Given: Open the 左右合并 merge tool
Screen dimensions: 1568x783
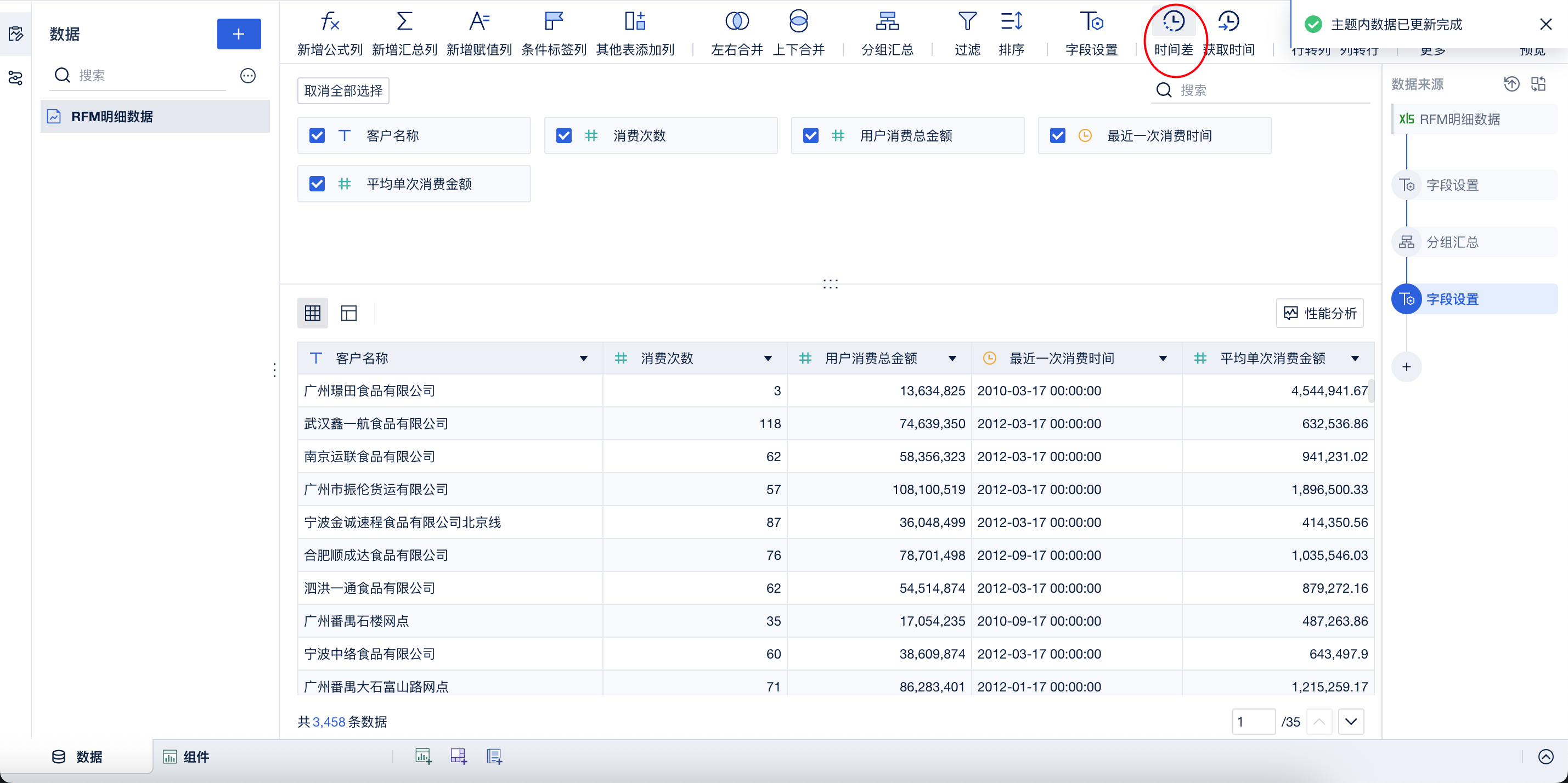Looking at the screenshot, I should pyautogui.click(x=736, y=22).
